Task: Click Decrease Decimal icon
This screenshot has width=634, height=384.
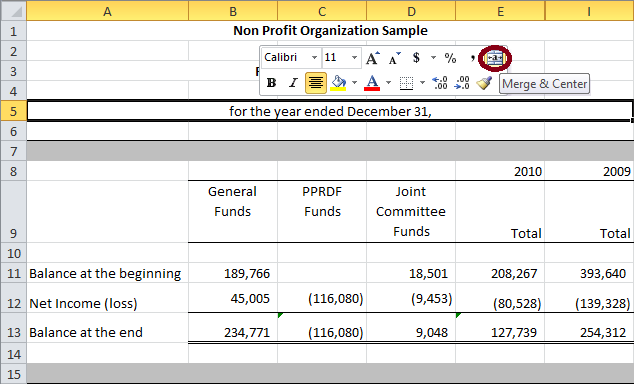Action: (x=462, y=83)
